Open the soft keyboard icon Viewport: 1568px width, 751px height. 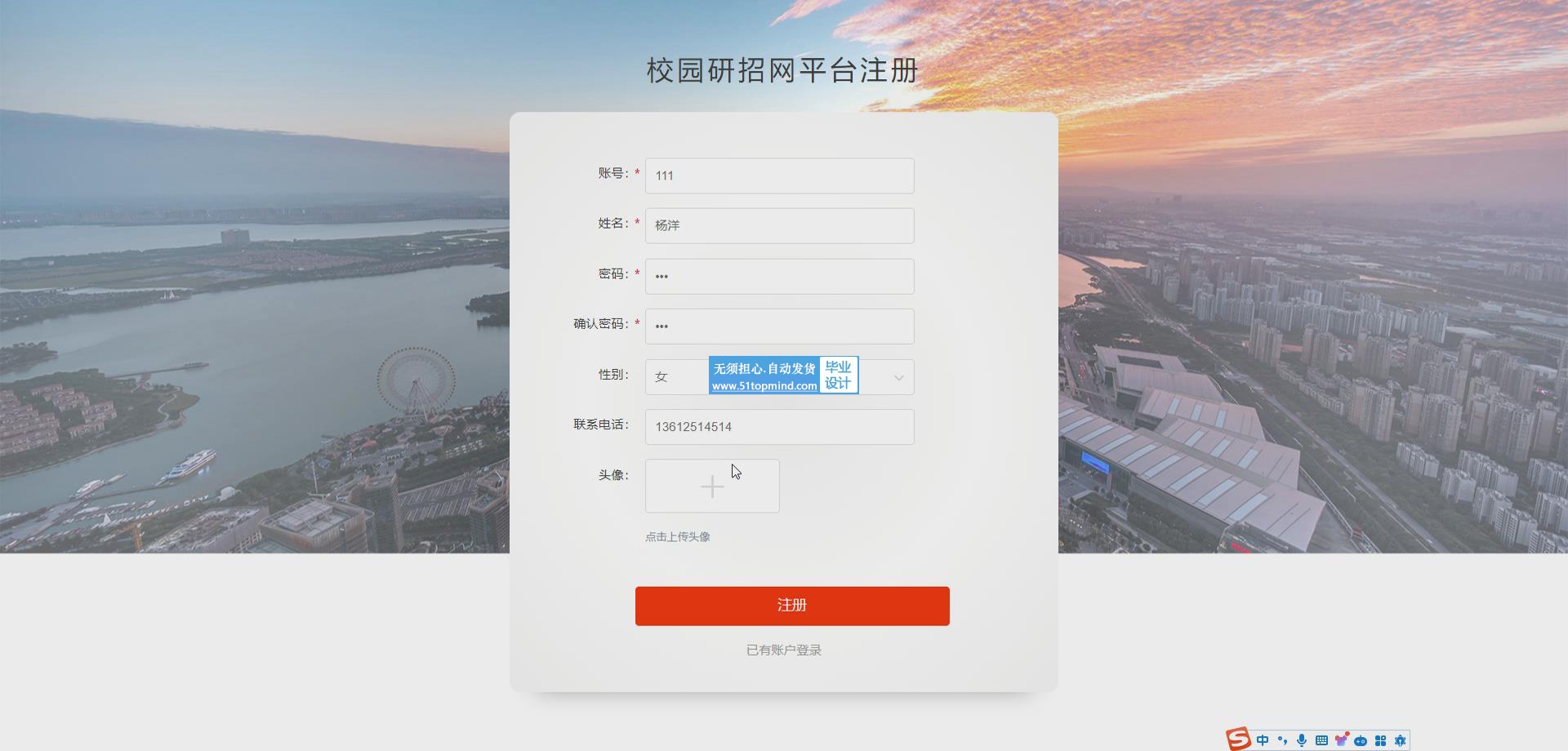coord(1321,740)
